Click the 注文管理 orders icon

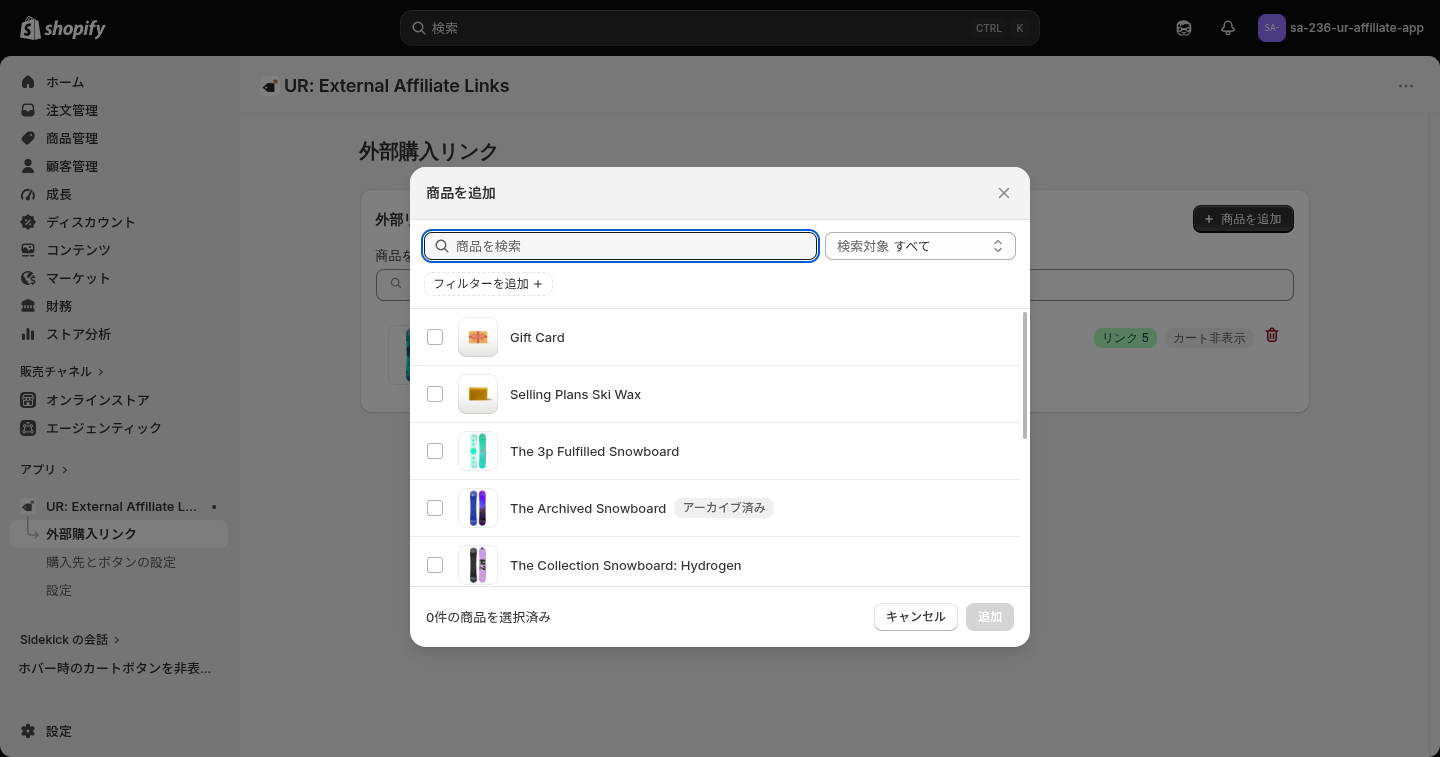28,110
